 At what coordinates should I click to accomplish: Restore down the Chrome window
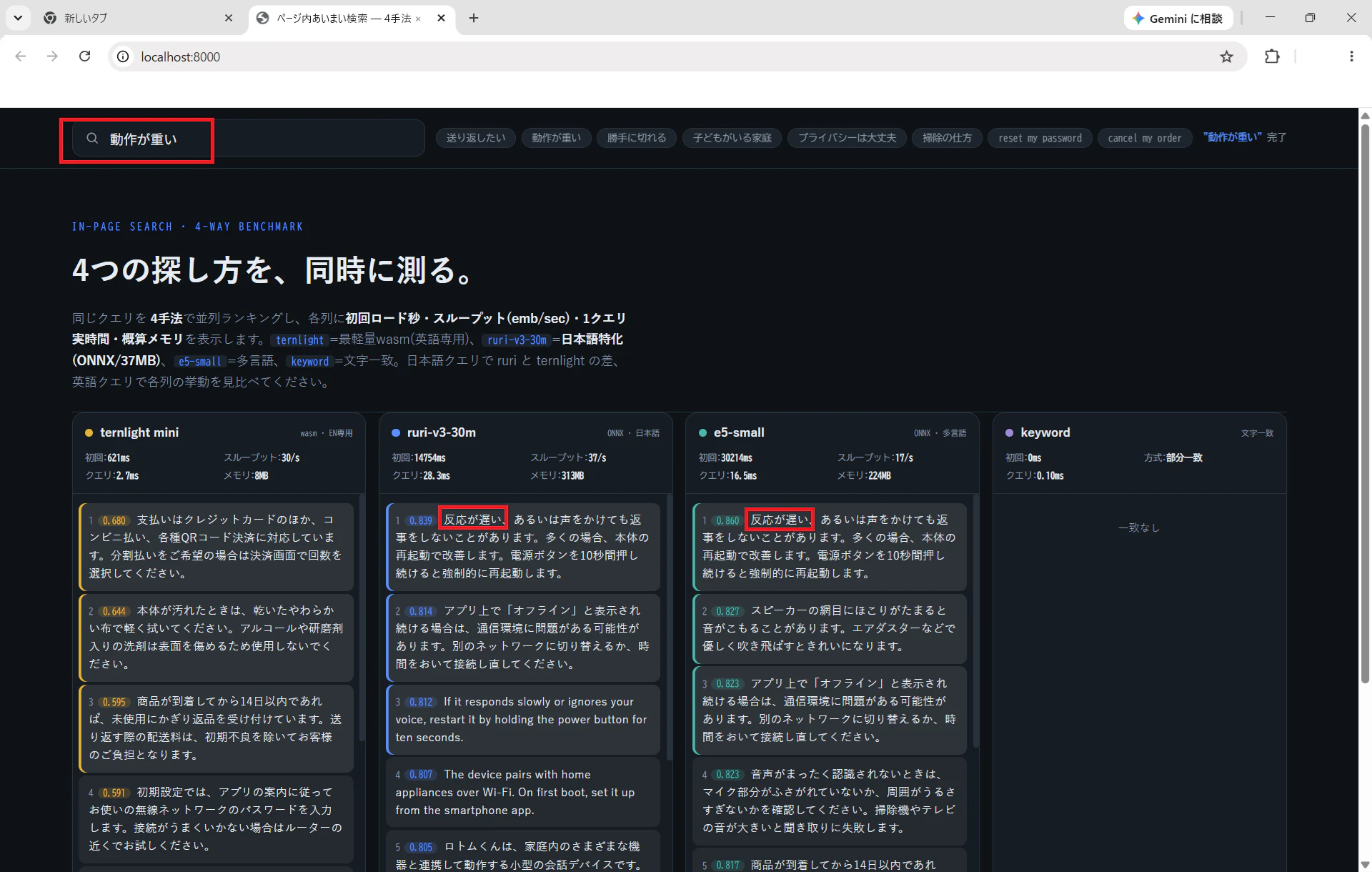click(x=1310, y=18)
